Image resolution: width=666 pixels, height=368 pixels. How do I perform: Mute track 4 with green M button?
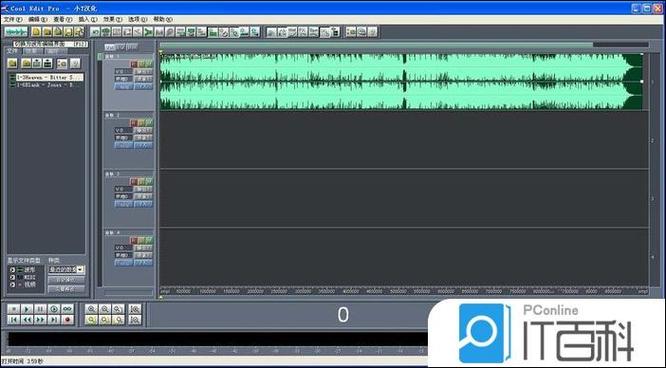(149, 240)
